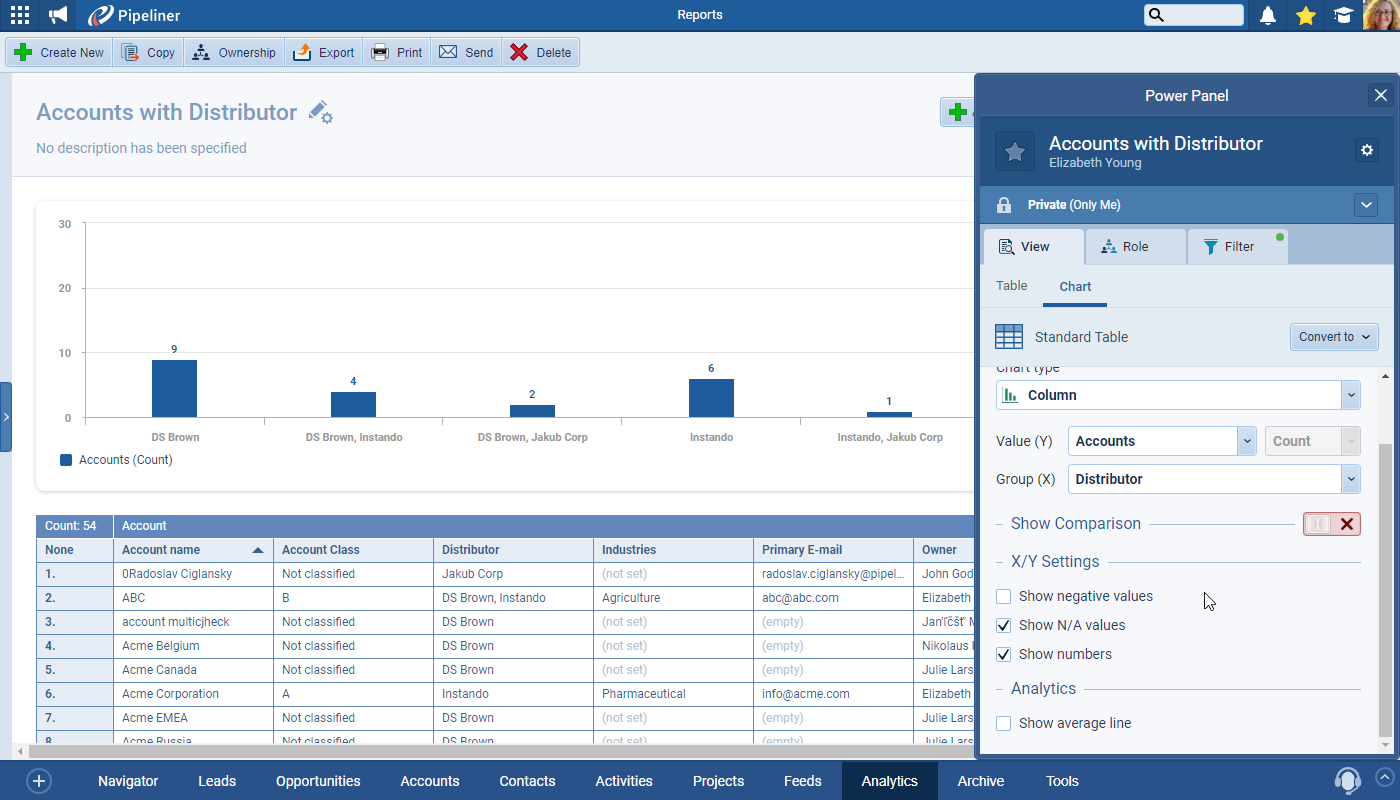This screenshot has height=800, width=1400.
Task: Open the apps grid launcher icon
Action: (x=20, y=15)
